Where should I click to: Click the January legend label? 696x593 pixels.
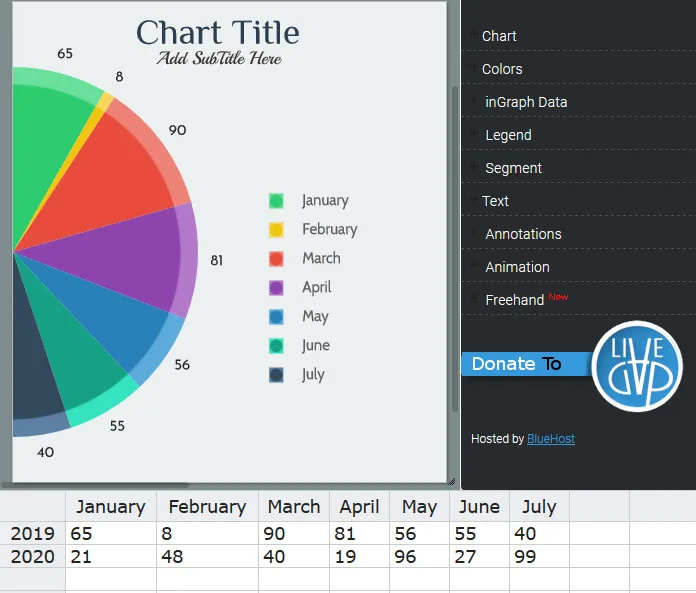(325, 201)
